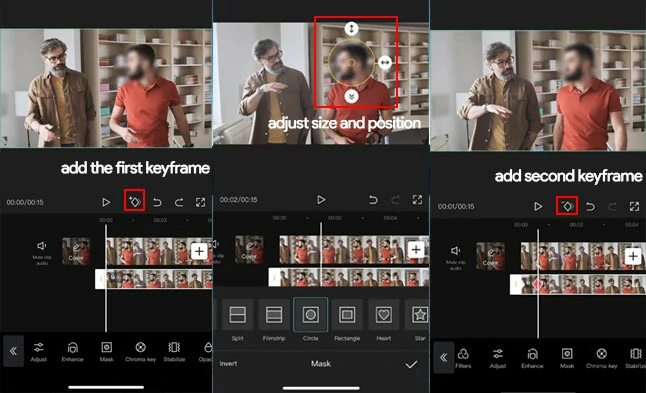
Task: Open Enhance tool in the right screen
Action: pyautogui.click(x=532, y=358)
